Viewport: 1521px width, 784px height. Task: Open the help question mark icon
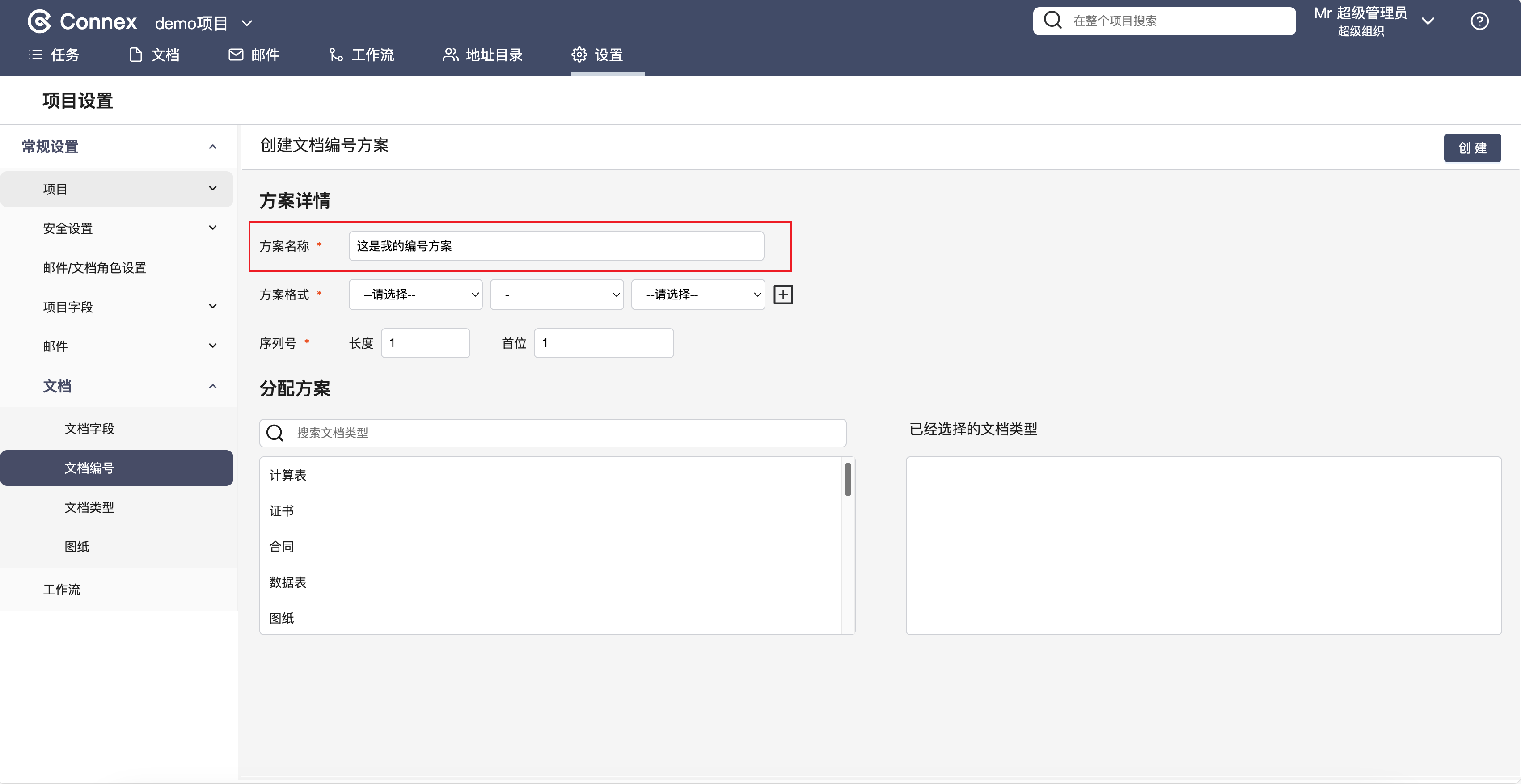(x=1479, y=21)
